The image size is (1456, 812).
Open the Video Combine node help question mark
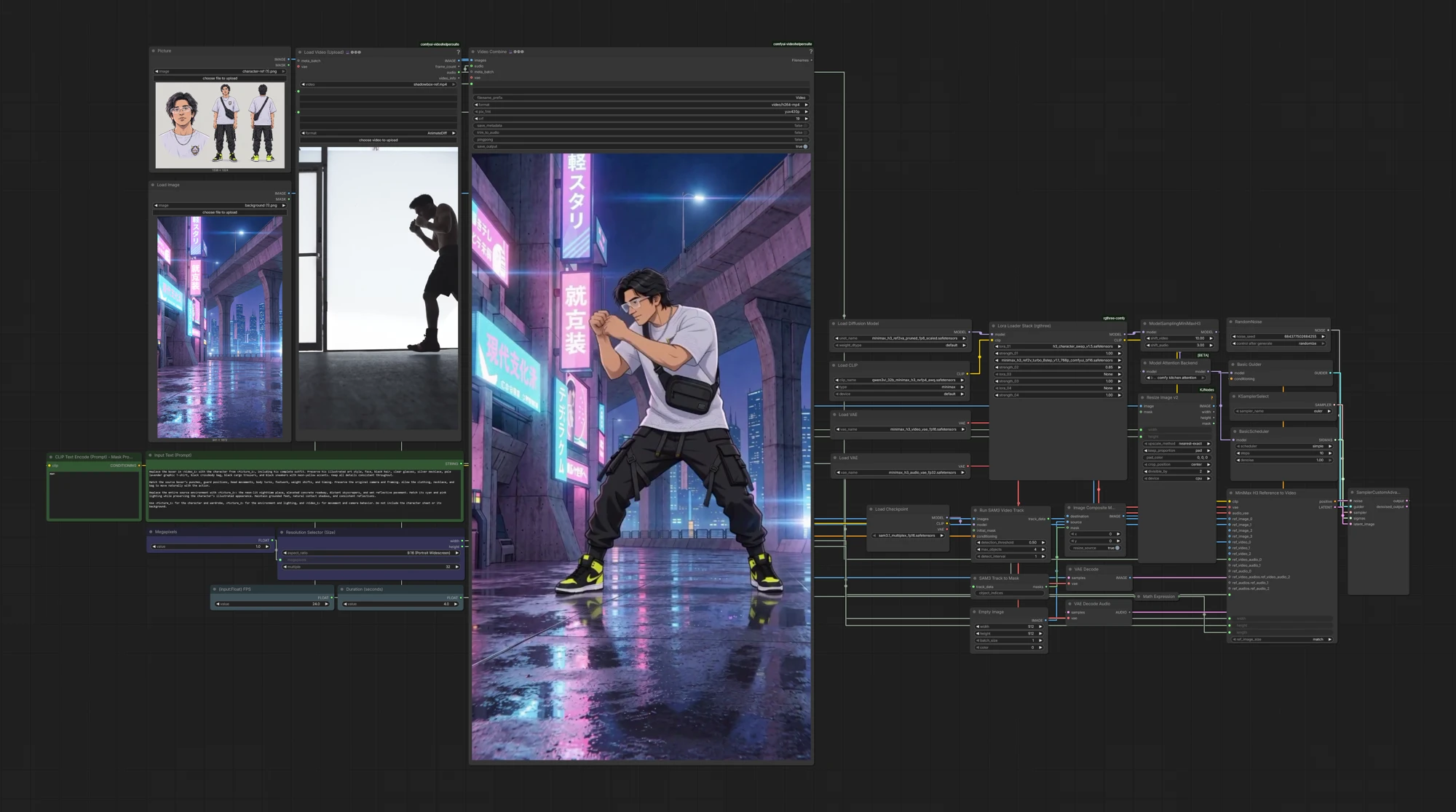[810, 52]
